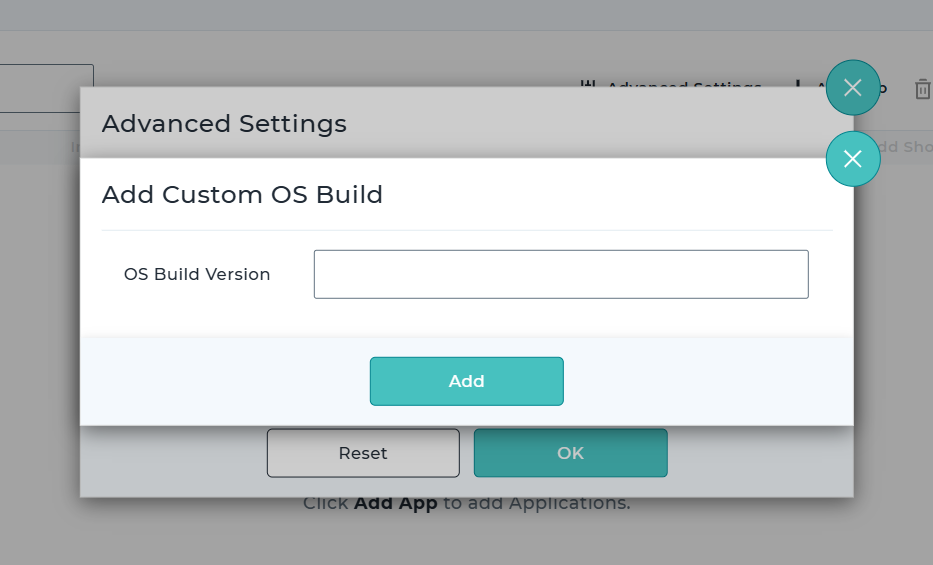Click the sliders icon beside Advanced Settings

(x=589, y=85)
